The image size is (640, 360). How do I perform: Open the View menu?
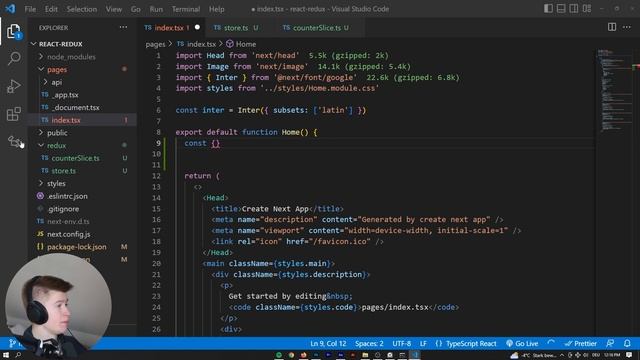tap(113, 9)
